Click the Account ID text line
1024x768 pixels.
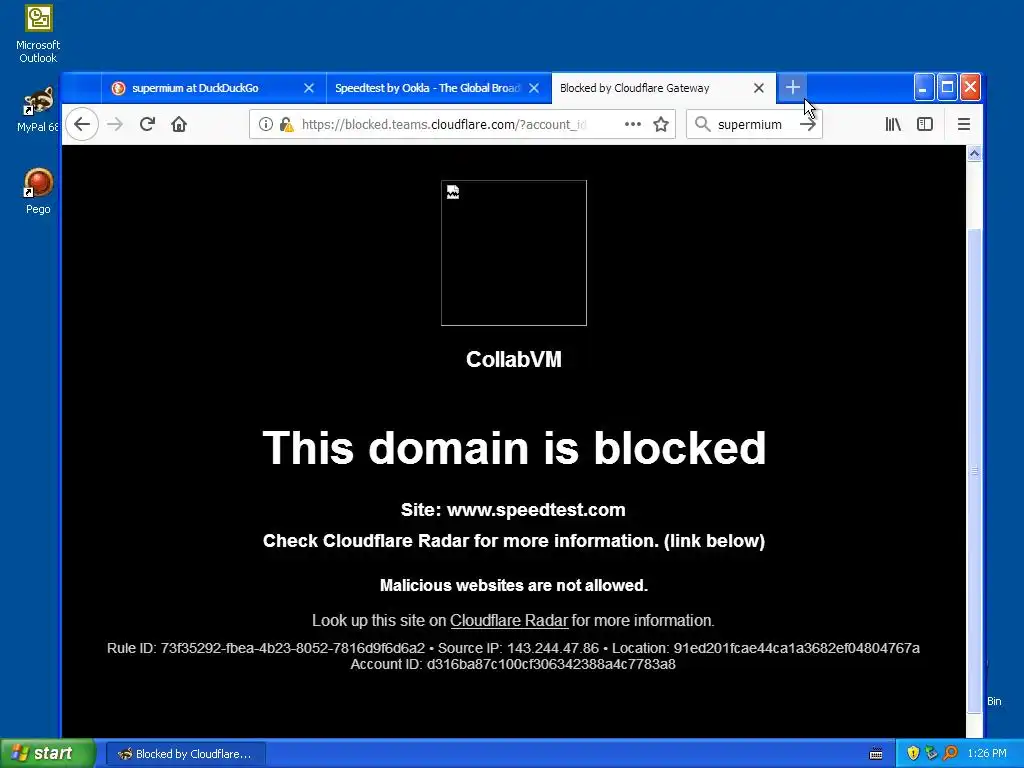pyautogui.click(x=513, y=664)
